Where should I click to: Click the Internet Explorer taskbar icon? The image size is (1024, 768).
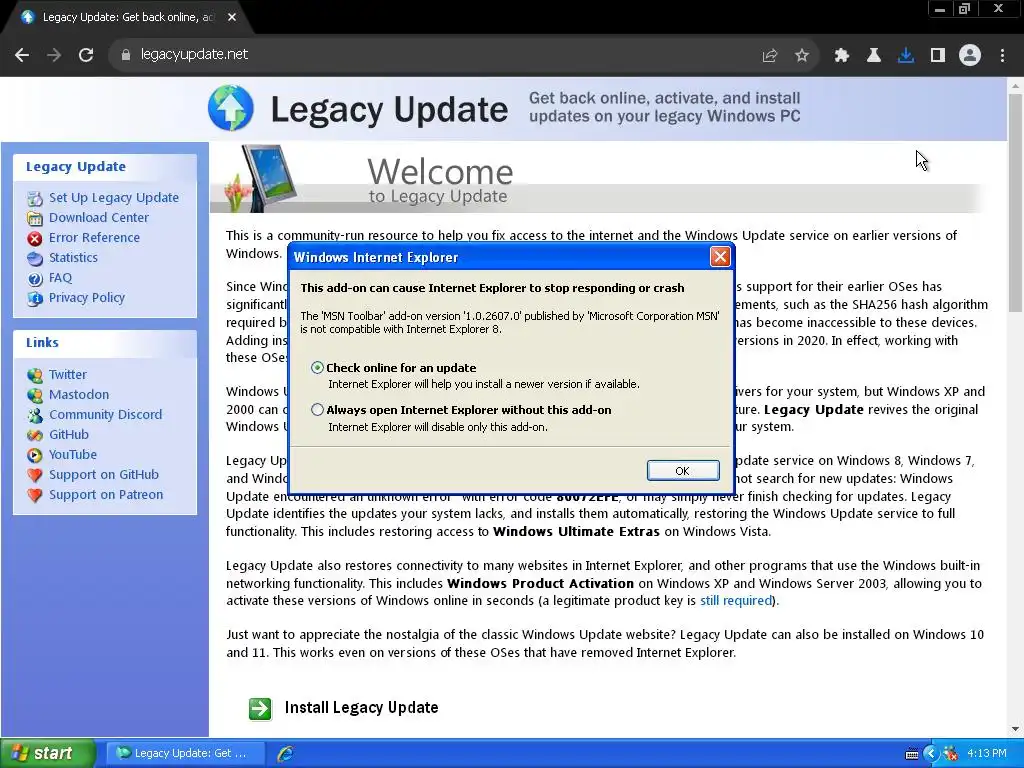click(x=285, y=754)
